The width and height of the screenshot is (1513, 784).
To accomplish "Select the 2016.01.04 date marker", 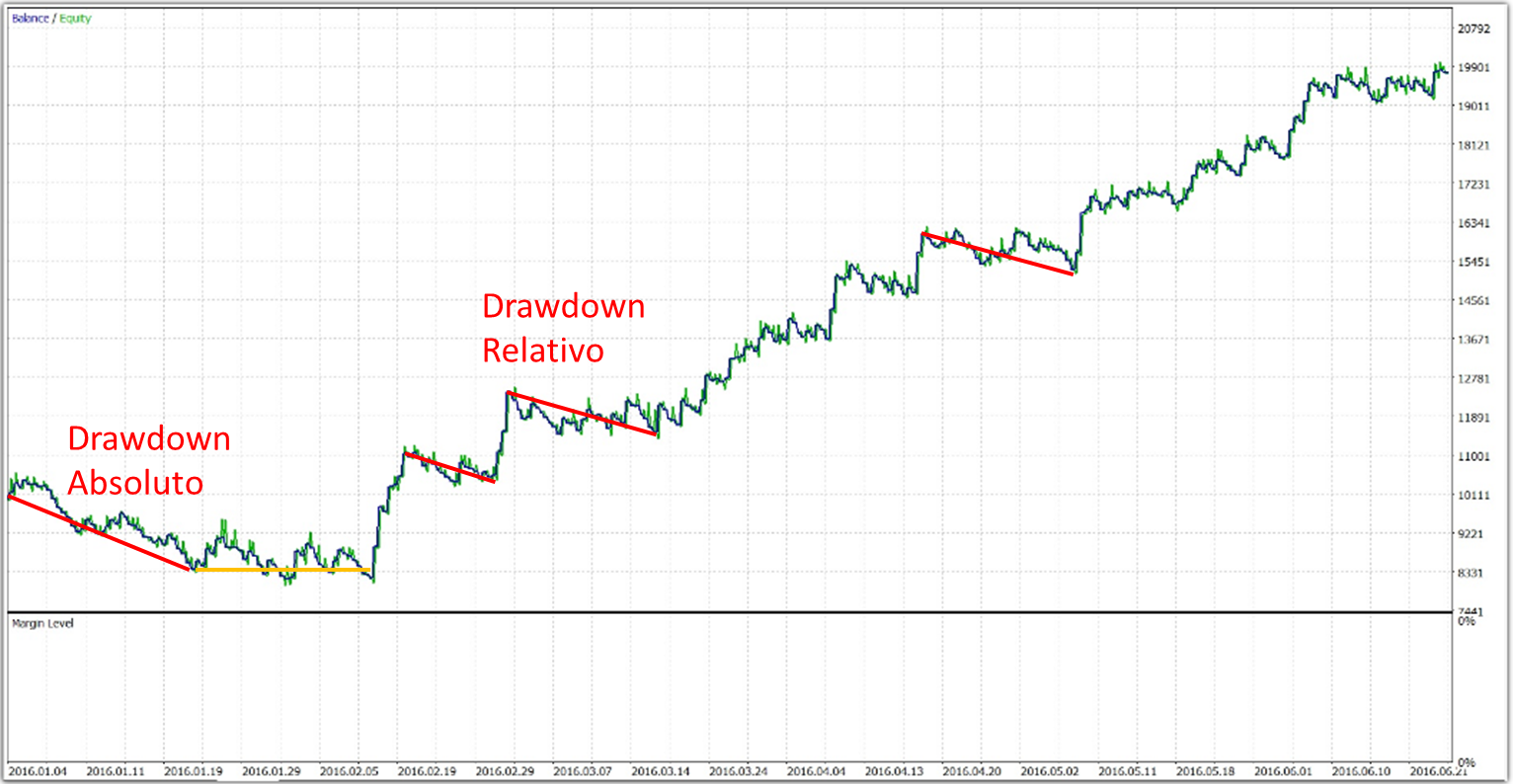I will click(x=38, y=770).
